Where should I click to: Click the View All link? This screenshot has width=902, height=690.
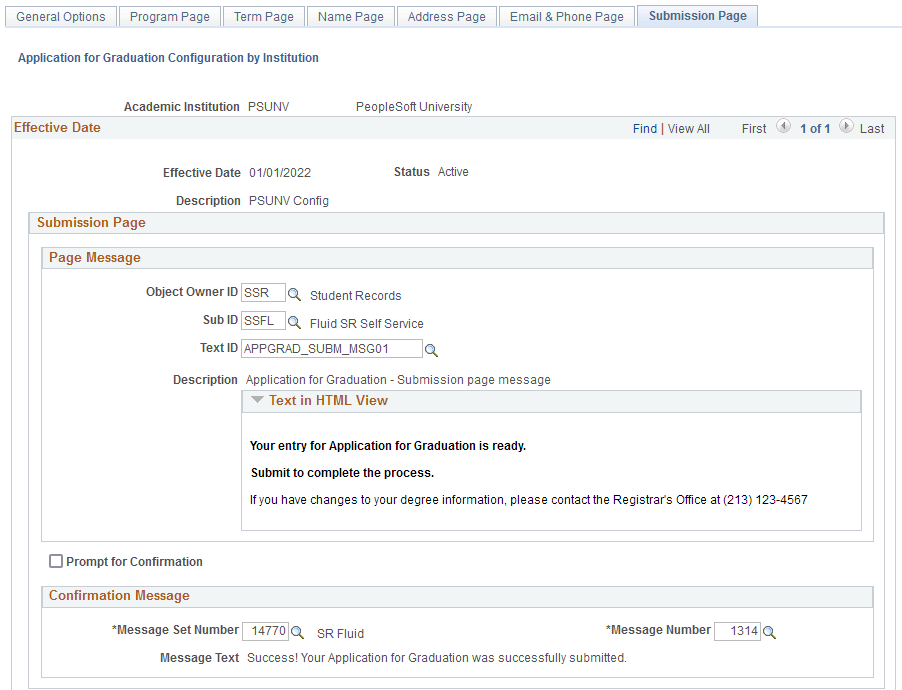[689, 129]
